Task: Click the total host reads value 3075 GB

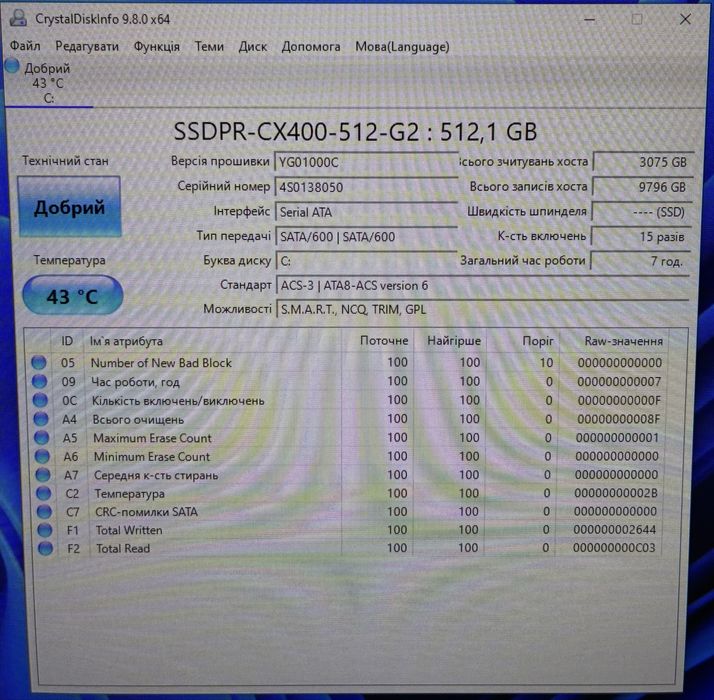Action: (x=643, y=162)
